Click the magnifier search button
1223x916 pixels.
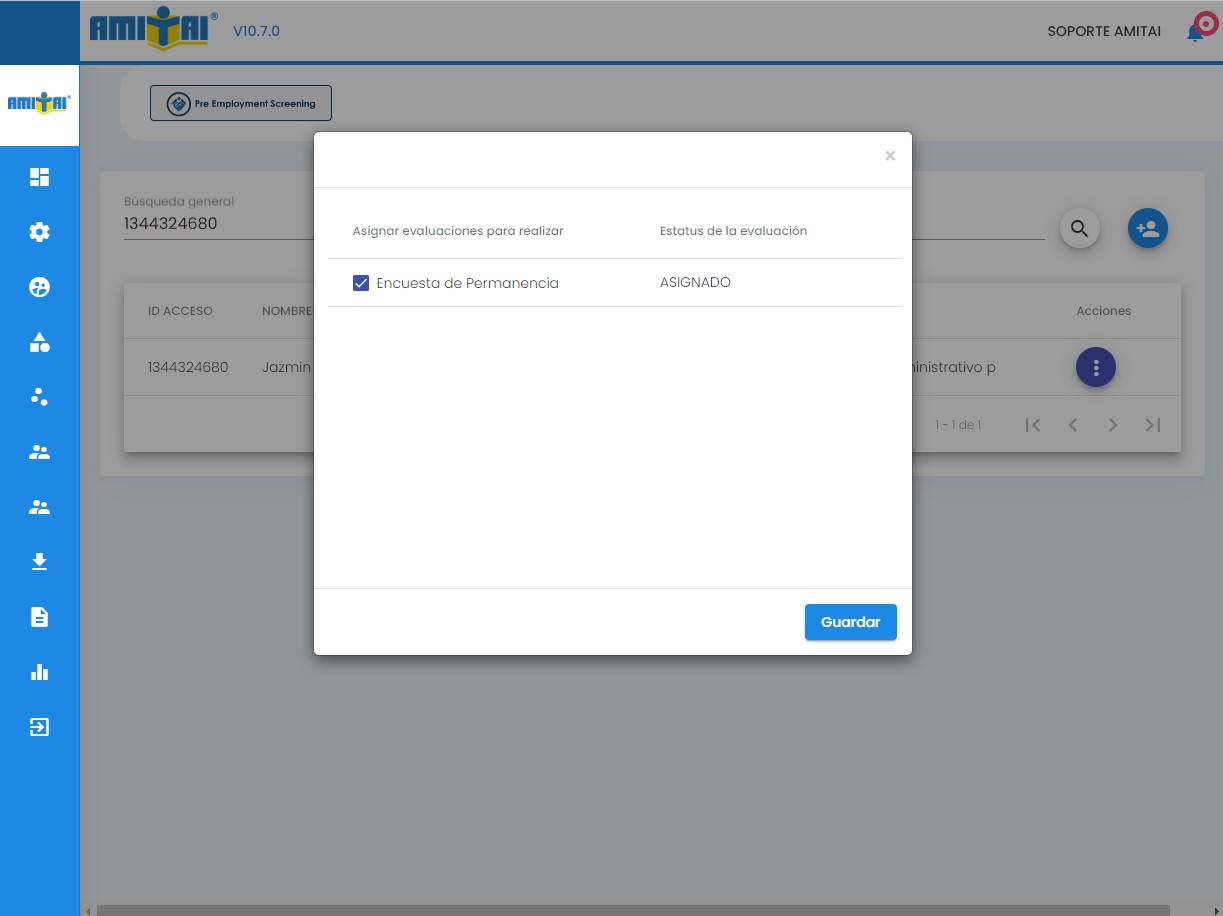pos(1079,229)
